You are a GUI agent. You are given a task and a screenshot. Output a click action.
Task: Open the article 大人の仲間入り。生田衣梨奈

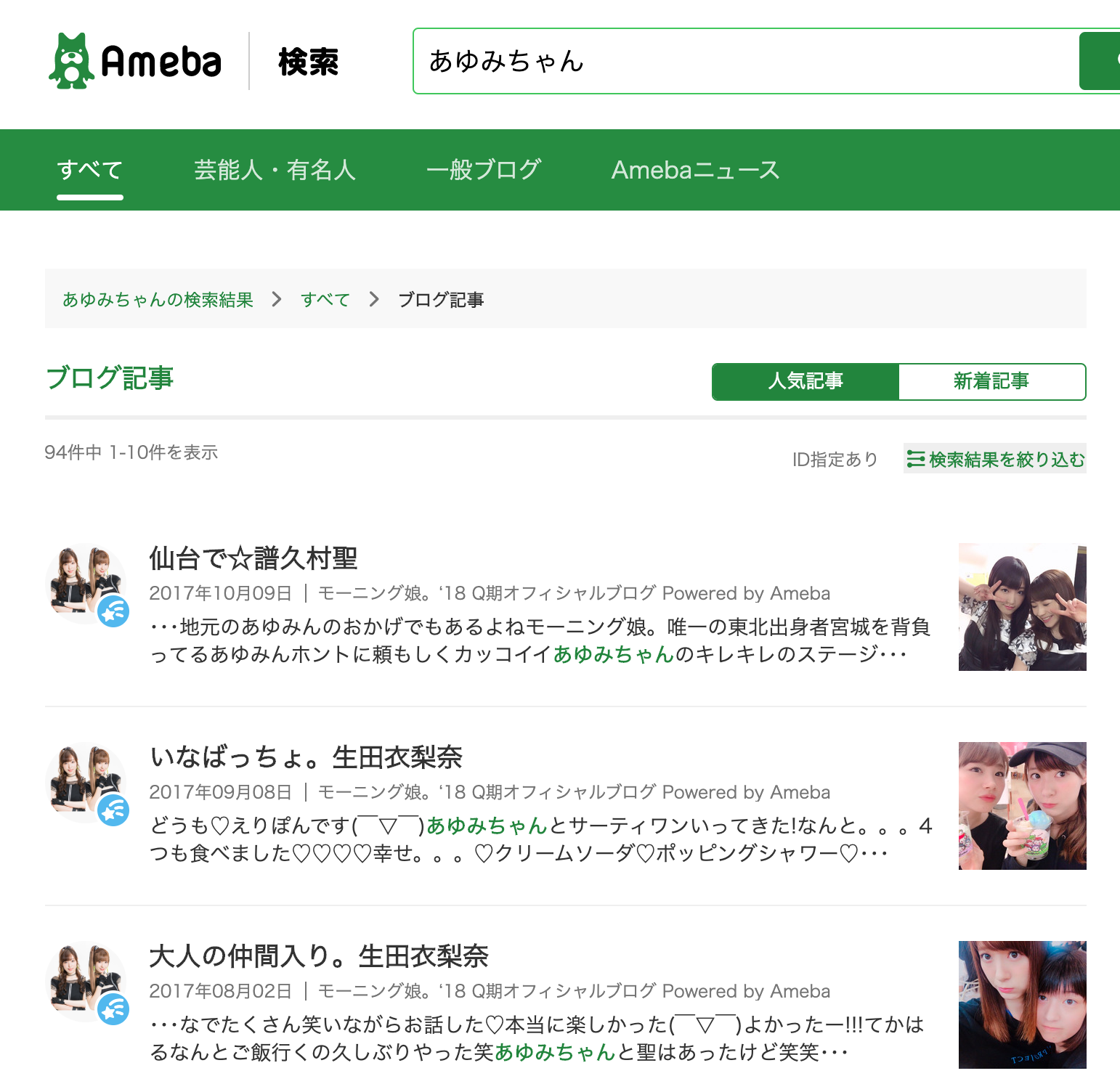tap(319, 956)
